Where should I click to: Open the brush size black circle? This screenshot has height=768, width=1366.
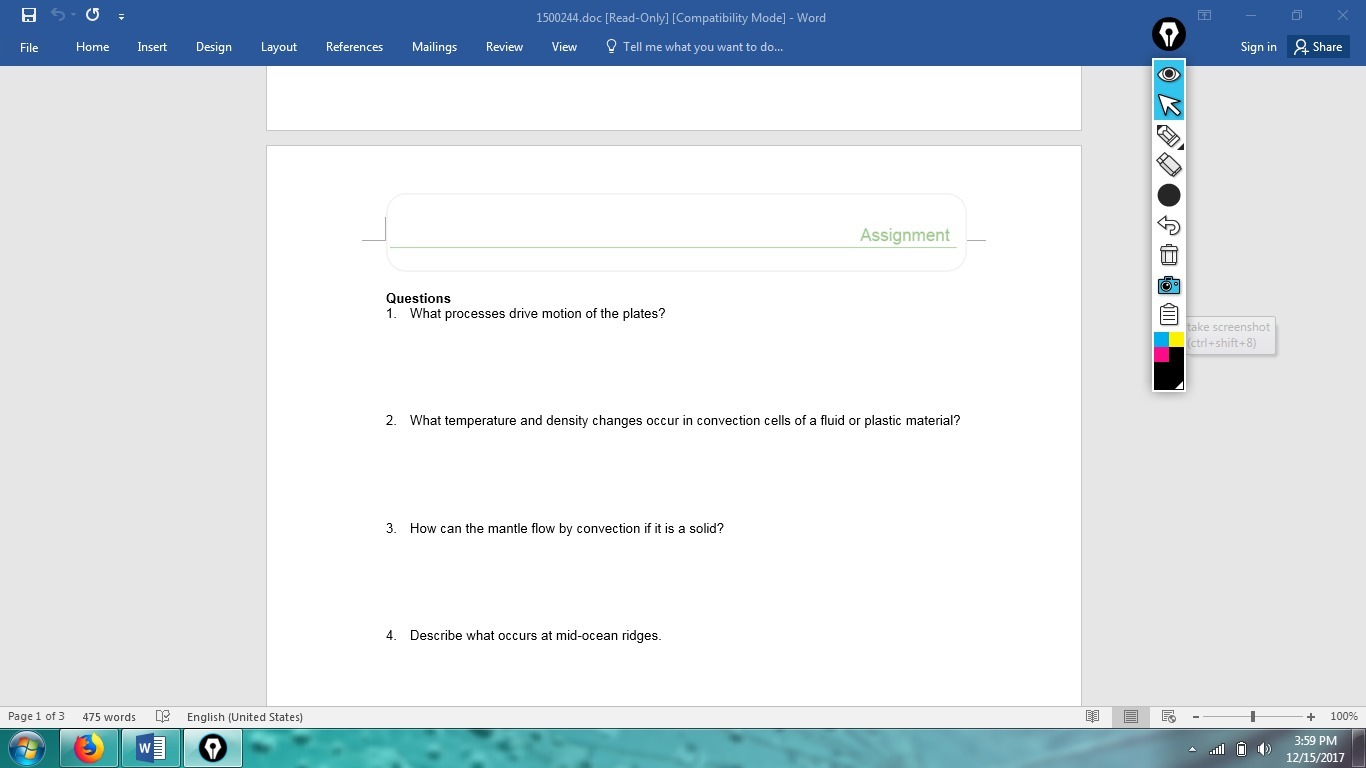pos(1169,195)
